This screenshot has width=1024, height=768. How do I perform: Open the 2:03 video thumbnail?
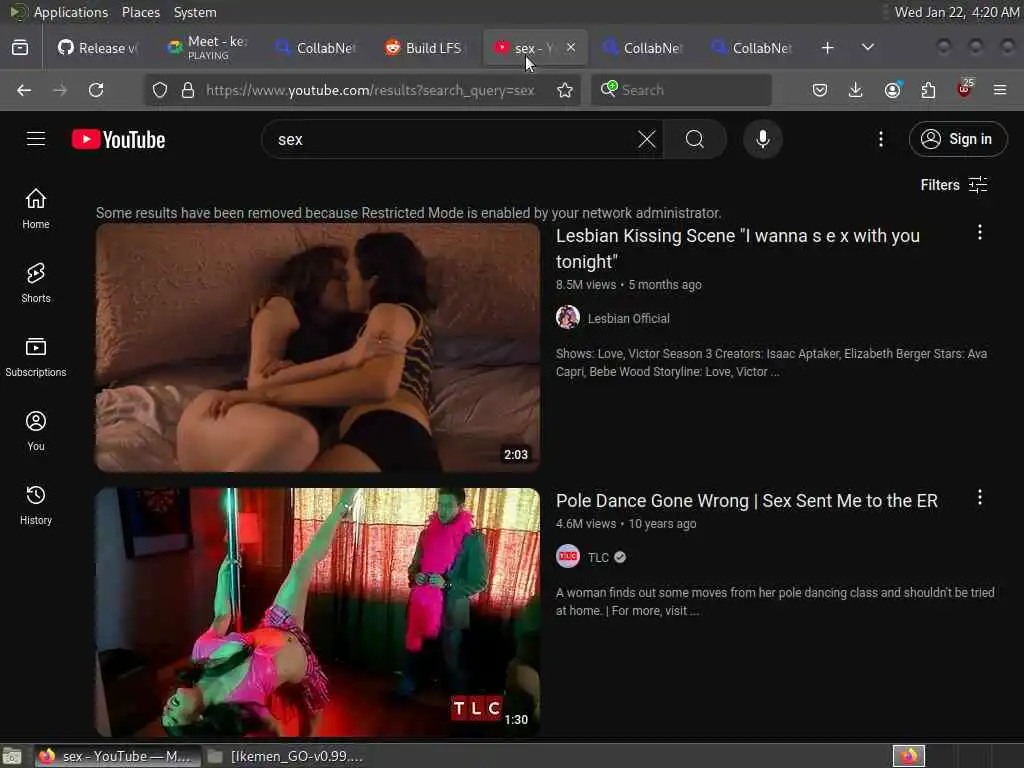click(317, 347)
